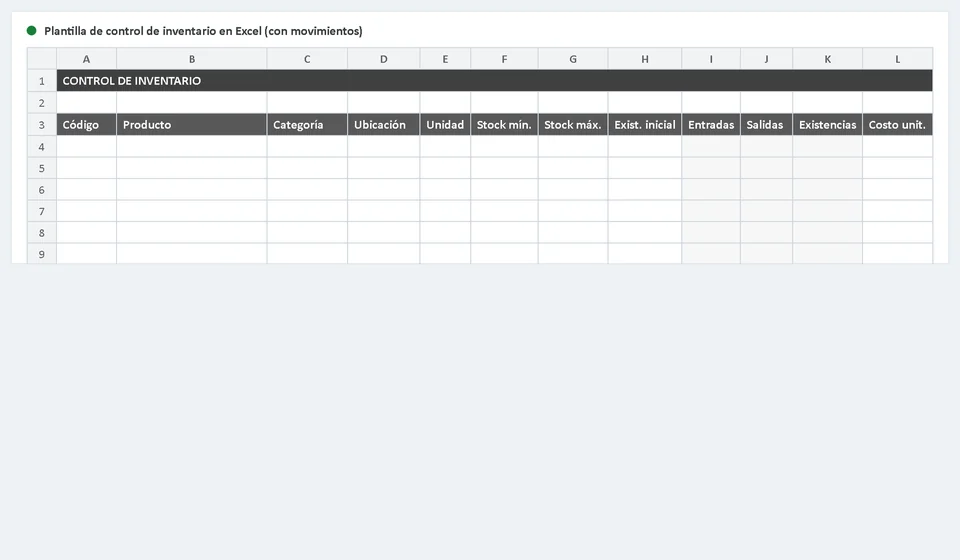The width and height of the screenshot is (960, 560).
Task: Click cell I4 under Entradas
Action: (711, 147)
